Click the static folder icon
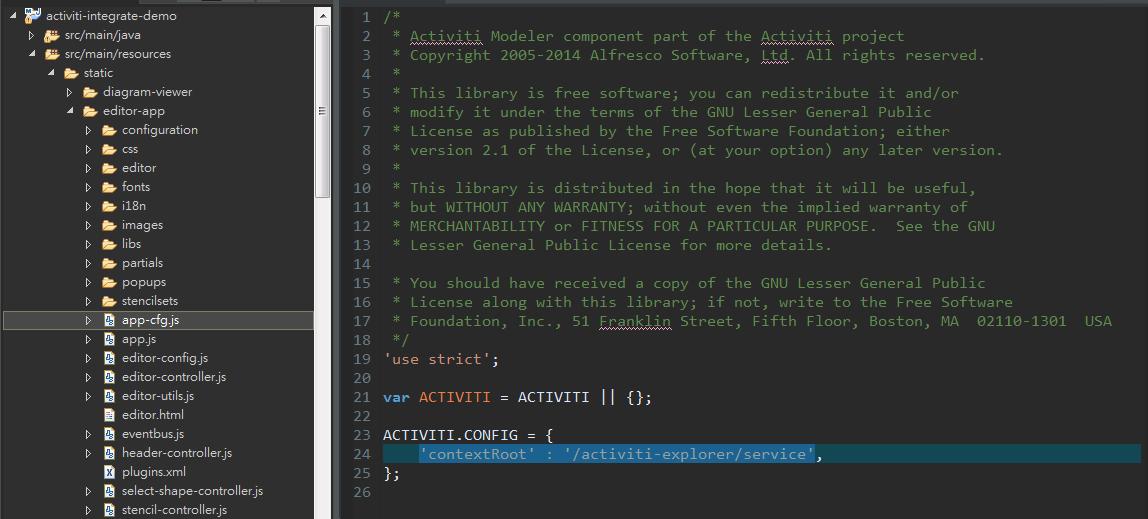This screenshot has width=1148, height=519. tap(71, 72)
